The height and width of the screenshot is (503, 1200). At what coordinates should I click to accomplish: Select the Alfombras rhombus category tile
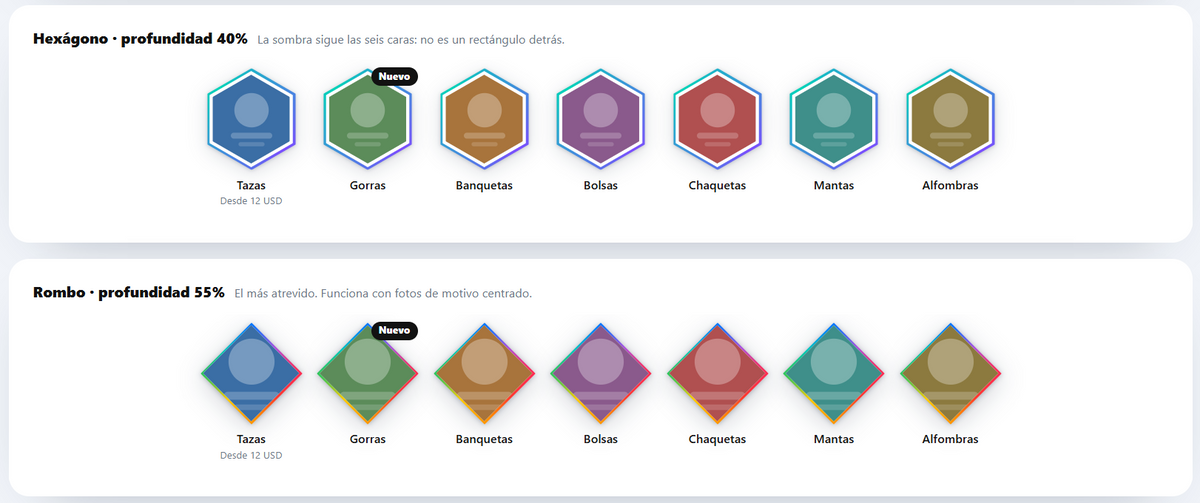(x=950, y=373)
